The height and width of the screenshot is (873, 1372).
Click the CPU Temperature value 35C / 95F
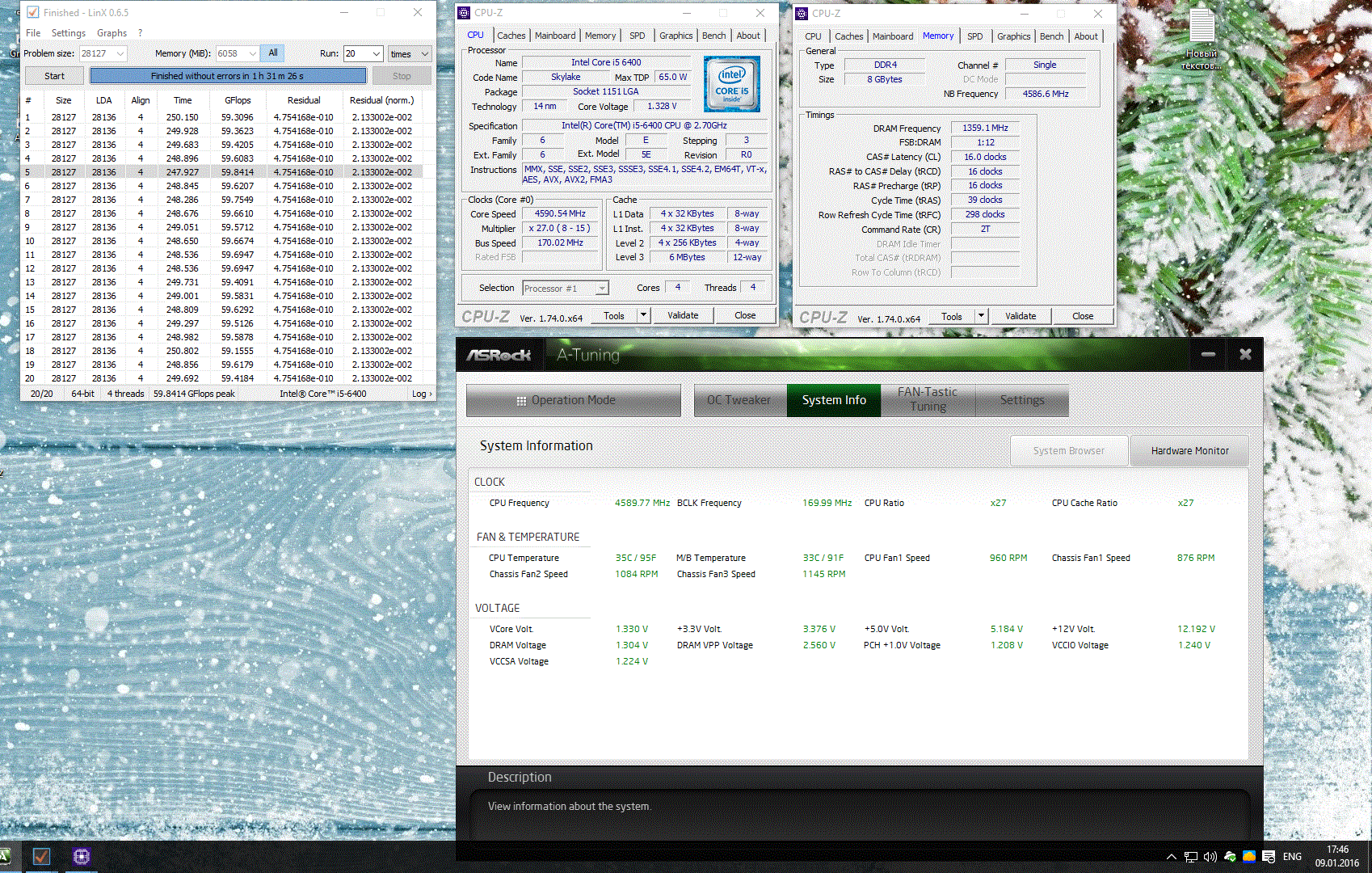tap(636, 558)
